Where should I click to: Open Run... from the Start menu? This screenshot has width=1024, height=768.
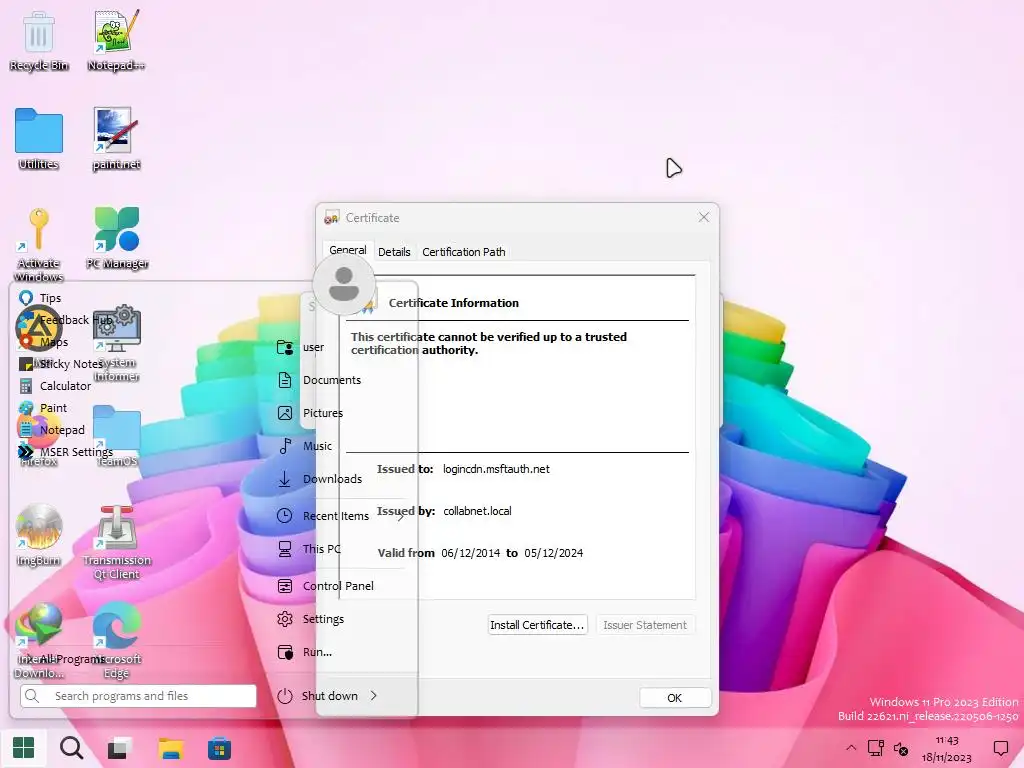pyautogui.click(x=304, y=652)
